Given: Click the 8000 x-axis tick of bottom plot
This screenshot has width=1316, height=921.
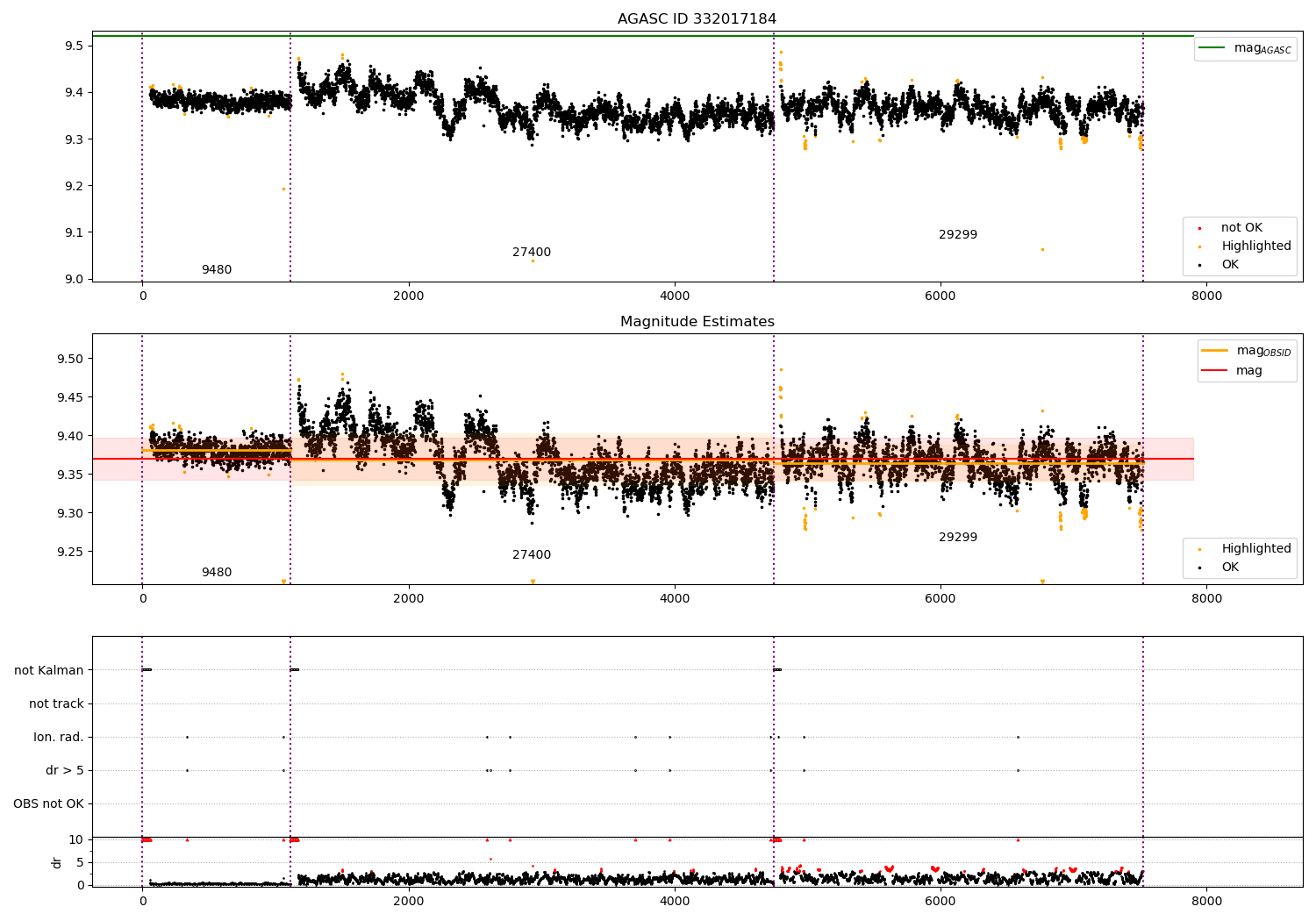Looking at the screenshot, I should pyautogui.click(x=1206, y=901).
